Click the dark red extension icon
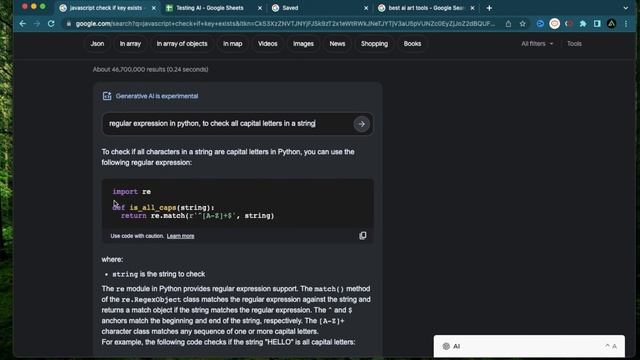 tap(569, 24)
